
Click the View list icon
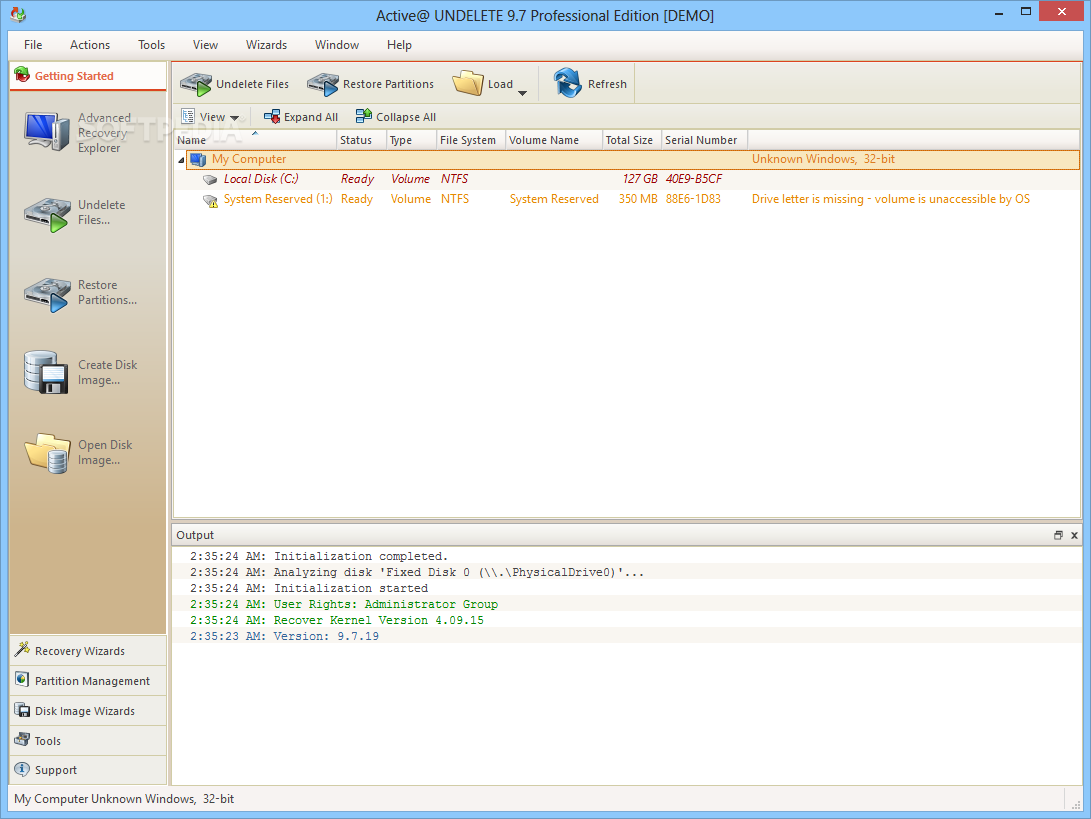(188, 116)
